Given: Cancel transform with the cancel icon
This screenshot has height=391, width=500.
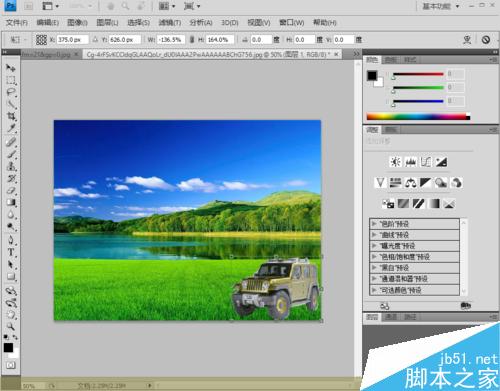Looking at the screenshot, I should pos(486,40).
